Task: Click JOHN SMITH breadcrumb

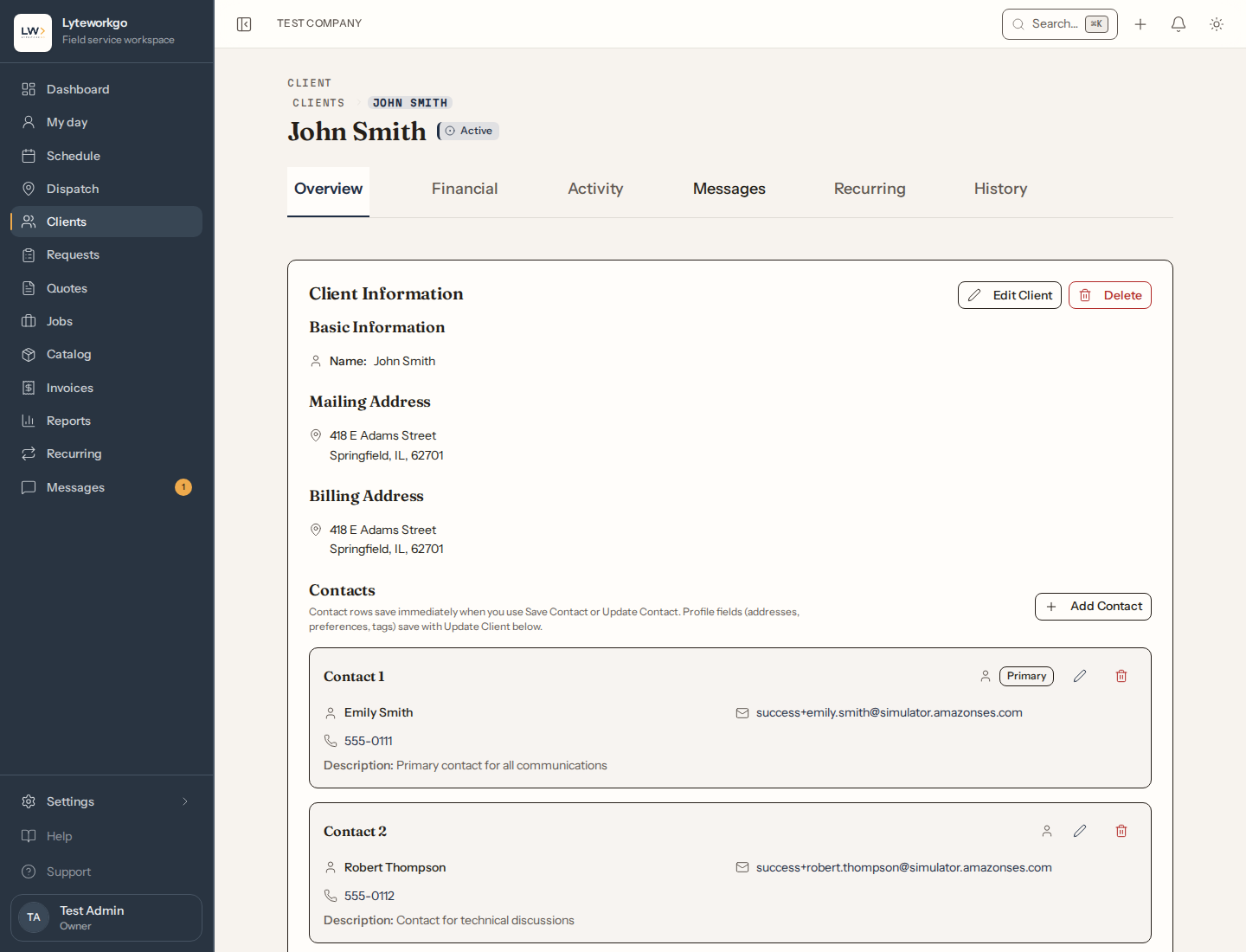Action: (x=410, y=103)
